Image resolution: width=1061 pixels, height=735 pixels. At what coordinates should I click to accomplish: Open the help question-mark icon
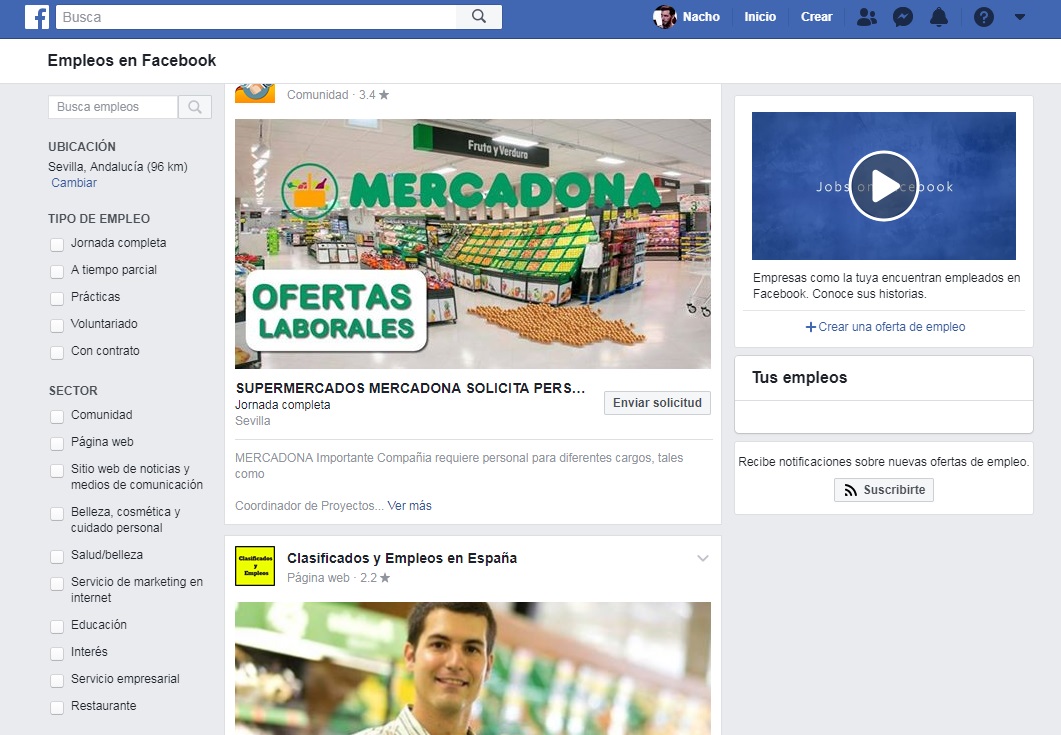pos(983,17)
